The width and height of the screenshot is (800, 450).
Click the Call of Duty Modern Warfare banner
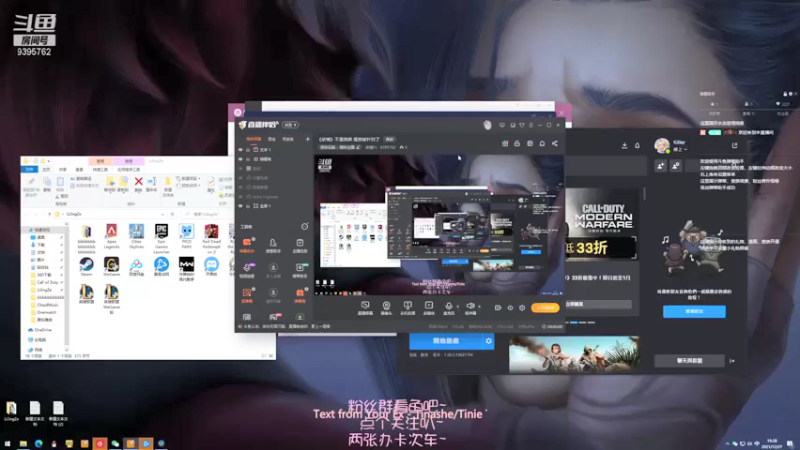point(602,224)
